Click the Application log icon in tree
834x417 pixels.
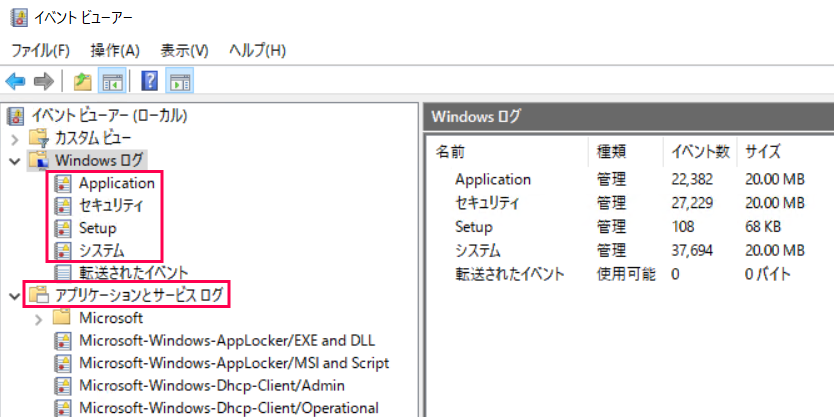(63, 184)
